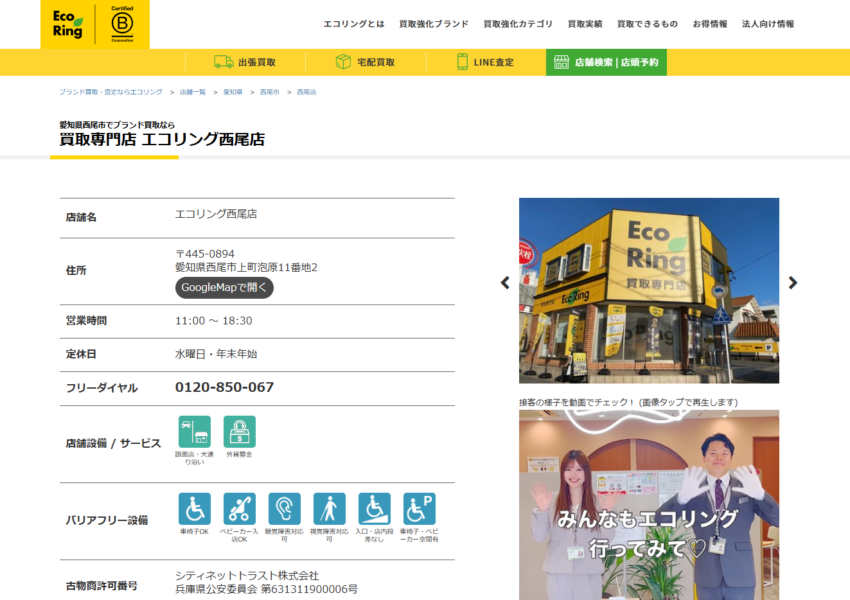Click the 西尾店 breadcrumb entry
Image resolution: width=850 pixels, height=600 pixels.
click(x=306, y=92)
